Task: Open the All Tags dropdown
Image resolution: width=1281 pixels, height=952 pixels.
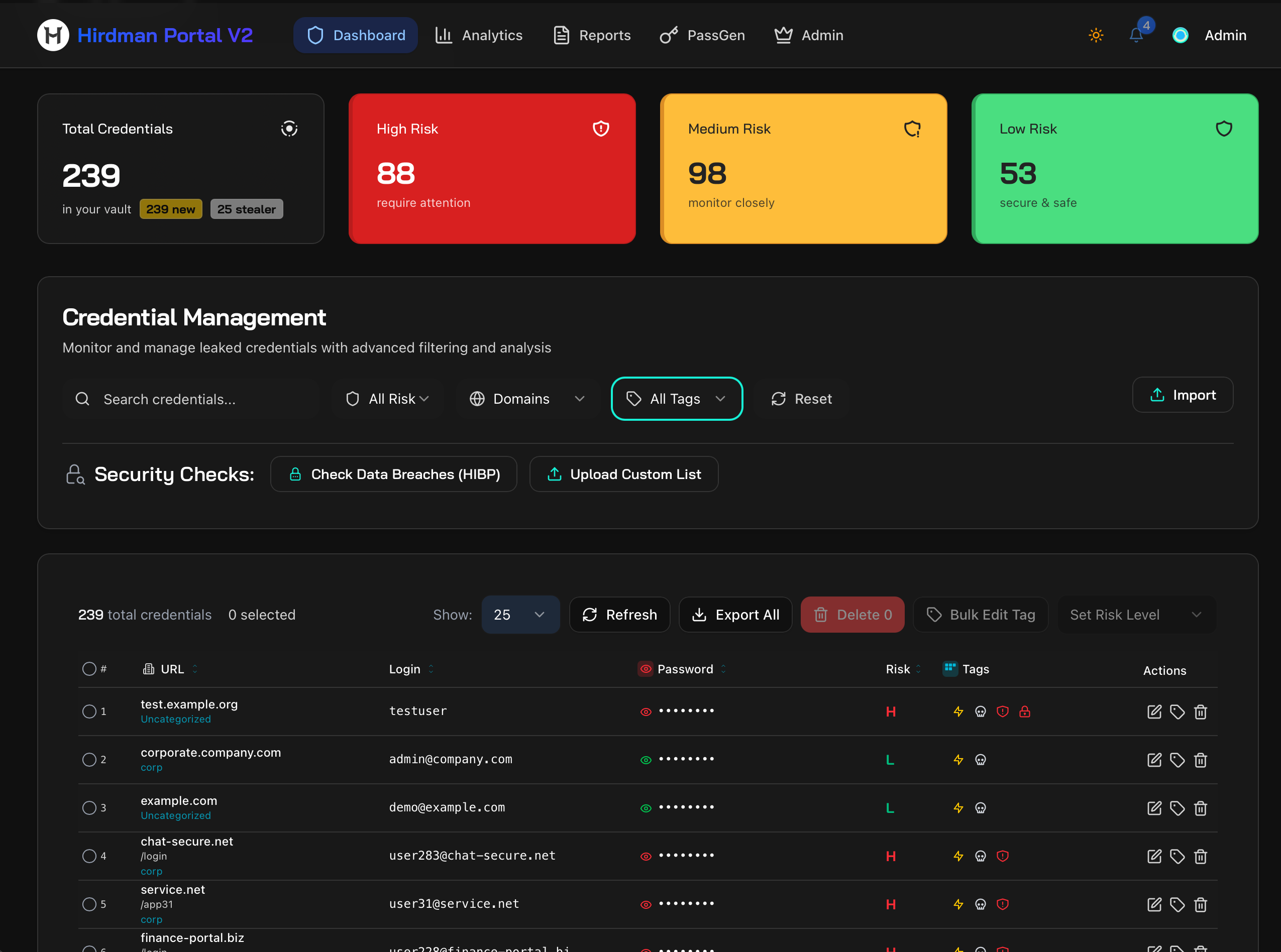Action: pos(676,398)
